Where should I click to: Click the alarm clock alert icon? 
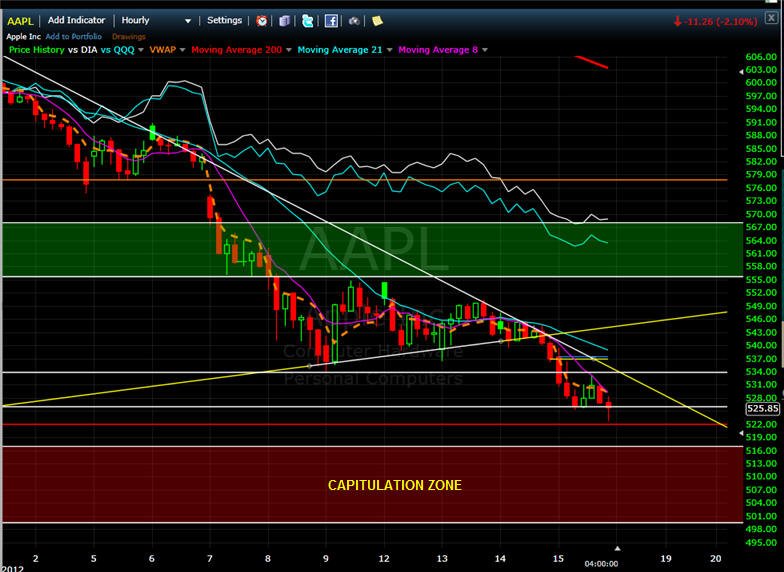[262, 20]
